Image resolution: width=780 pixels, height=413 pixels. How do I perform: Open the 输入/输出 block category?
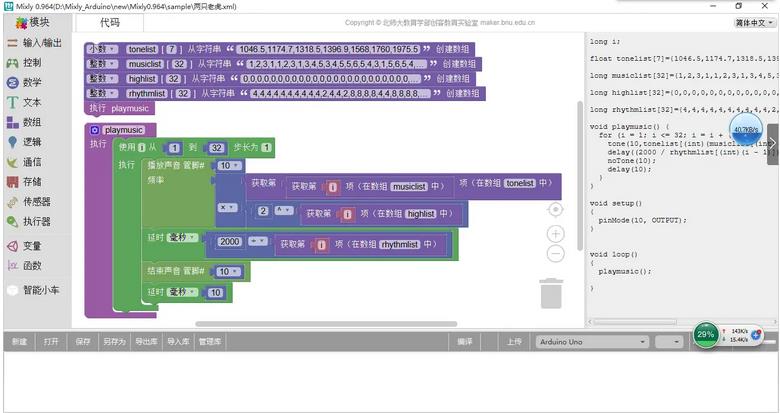35,43
